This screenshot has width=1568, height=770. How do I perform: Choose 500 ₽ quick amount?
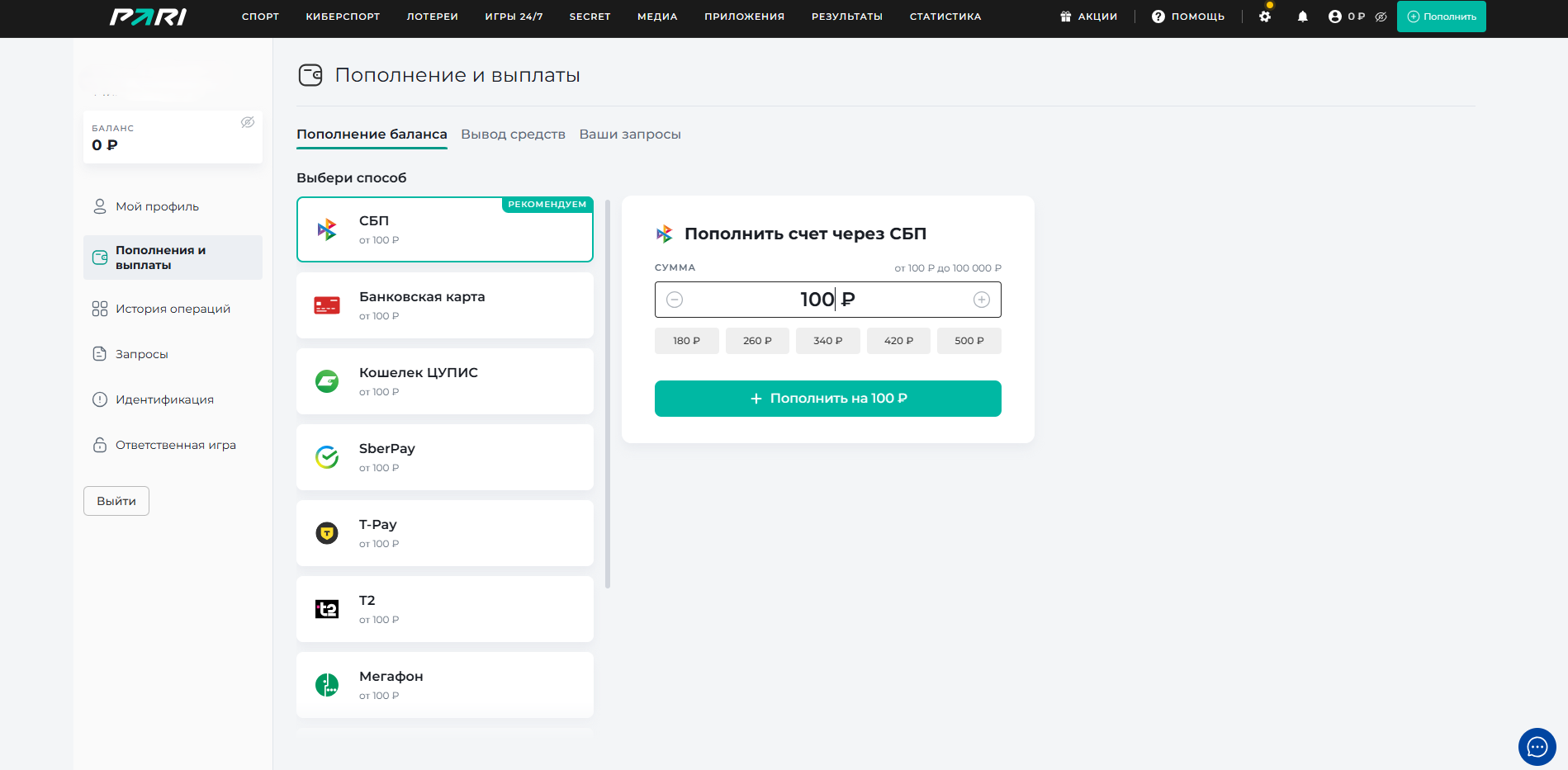point(969,341)
